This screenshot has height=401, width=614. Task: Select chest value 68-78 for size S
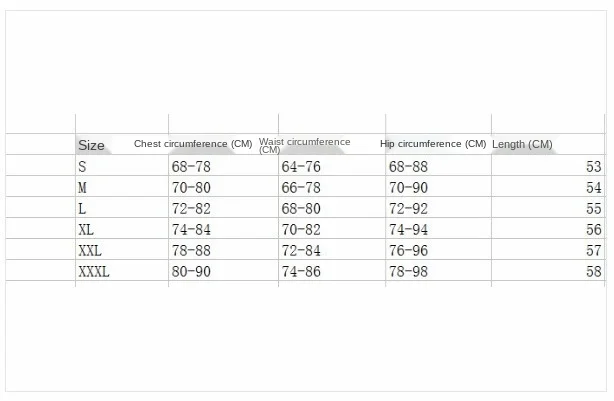(x=190, y=167)
